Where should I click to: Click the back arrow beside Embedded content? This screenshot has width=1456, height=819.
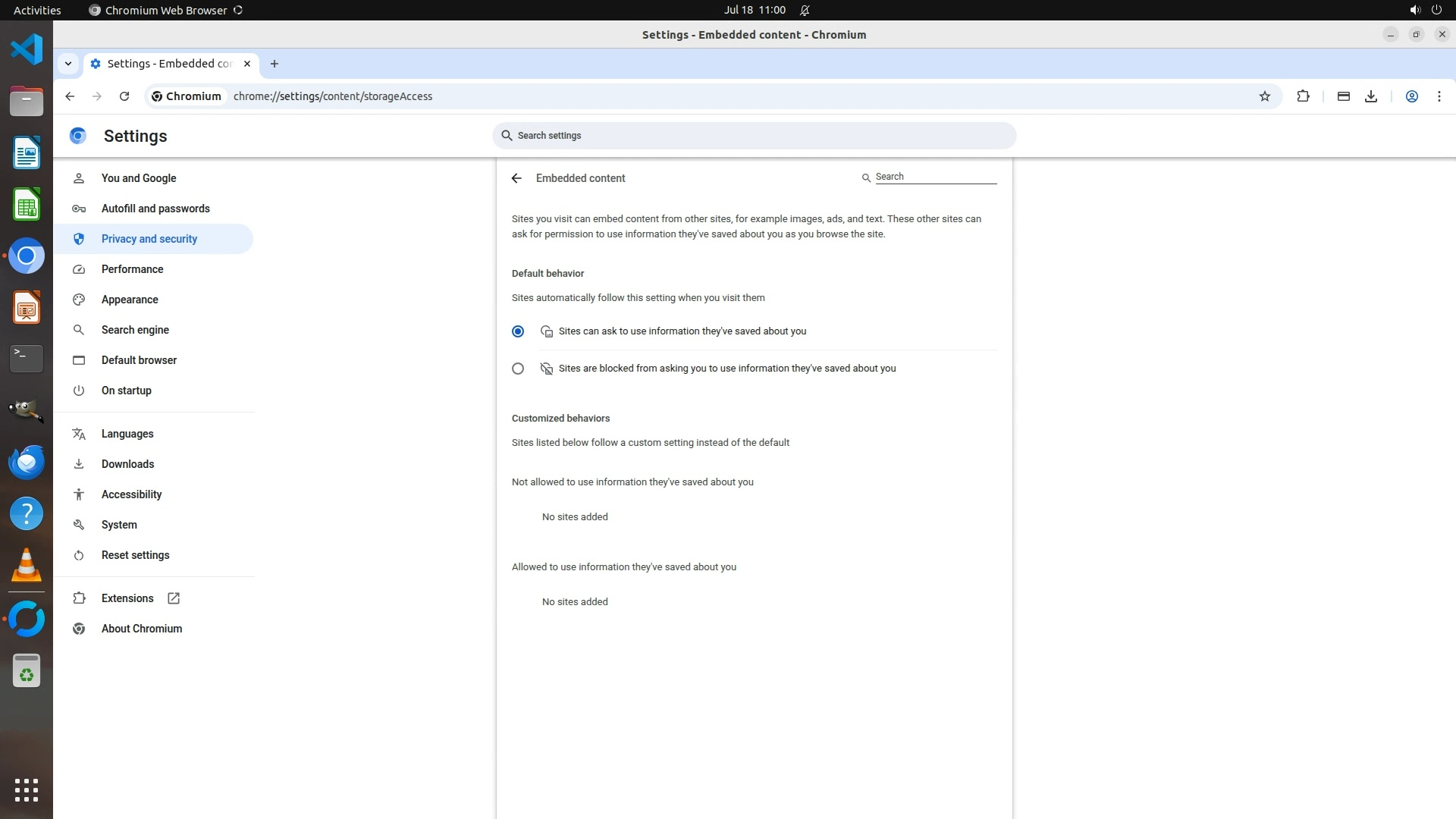pyautogui.click(x=516, y=178)
